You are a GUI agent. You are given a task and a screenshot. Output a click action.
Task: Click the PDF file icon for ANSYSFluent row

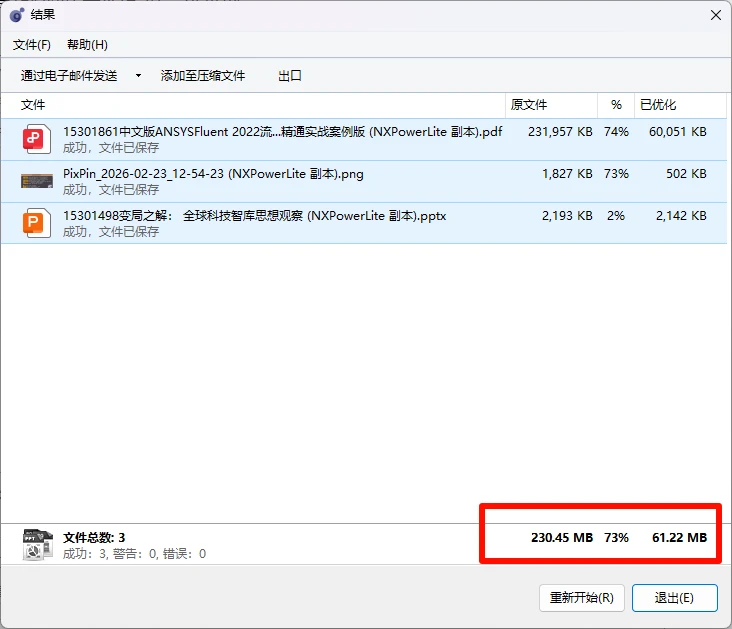pyautogui.click(x=36, y=139)
